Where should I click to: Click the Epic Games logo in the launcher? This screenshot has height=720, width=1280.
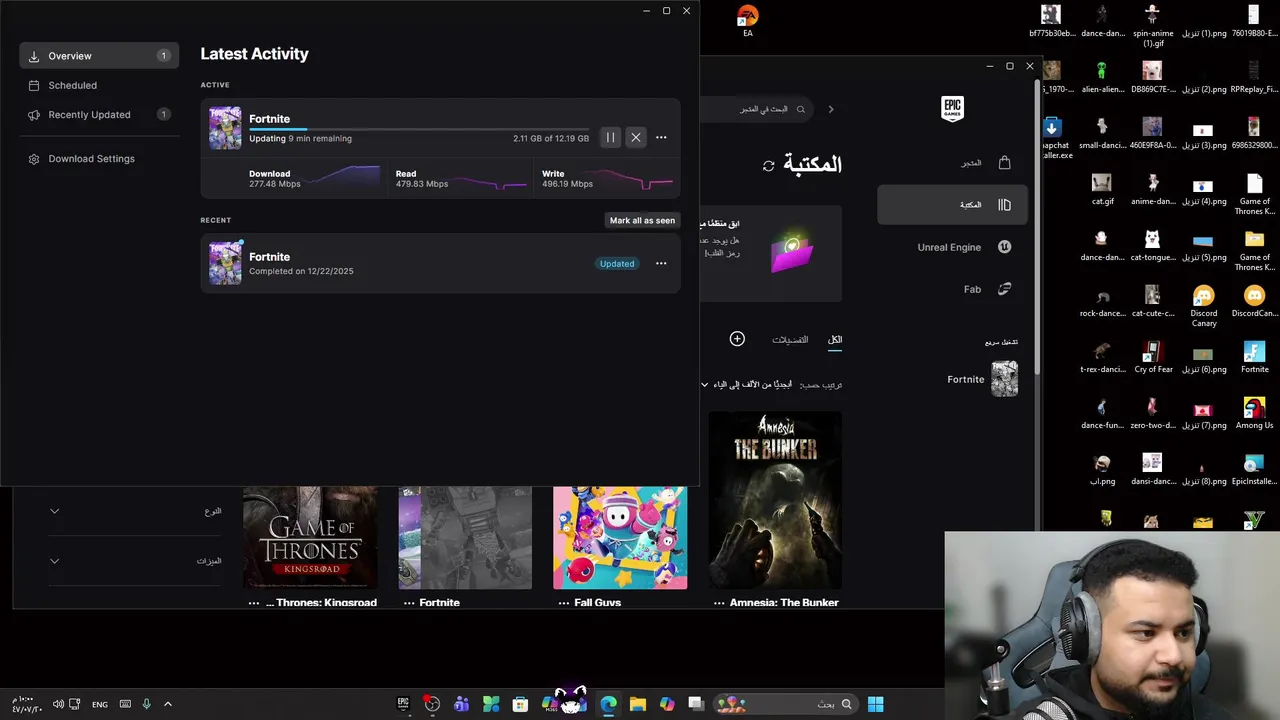952,108
